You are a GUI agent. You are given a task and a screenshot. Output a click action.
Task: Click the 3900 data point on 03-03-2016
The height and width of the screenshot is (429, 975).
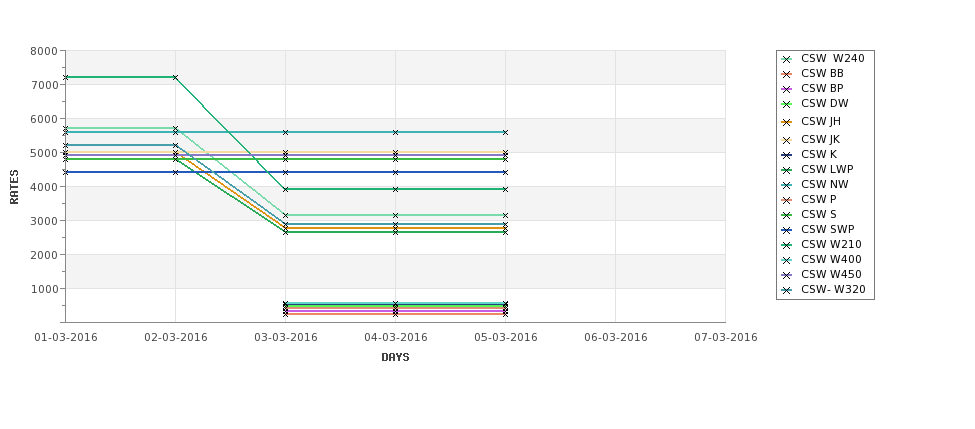285,189
